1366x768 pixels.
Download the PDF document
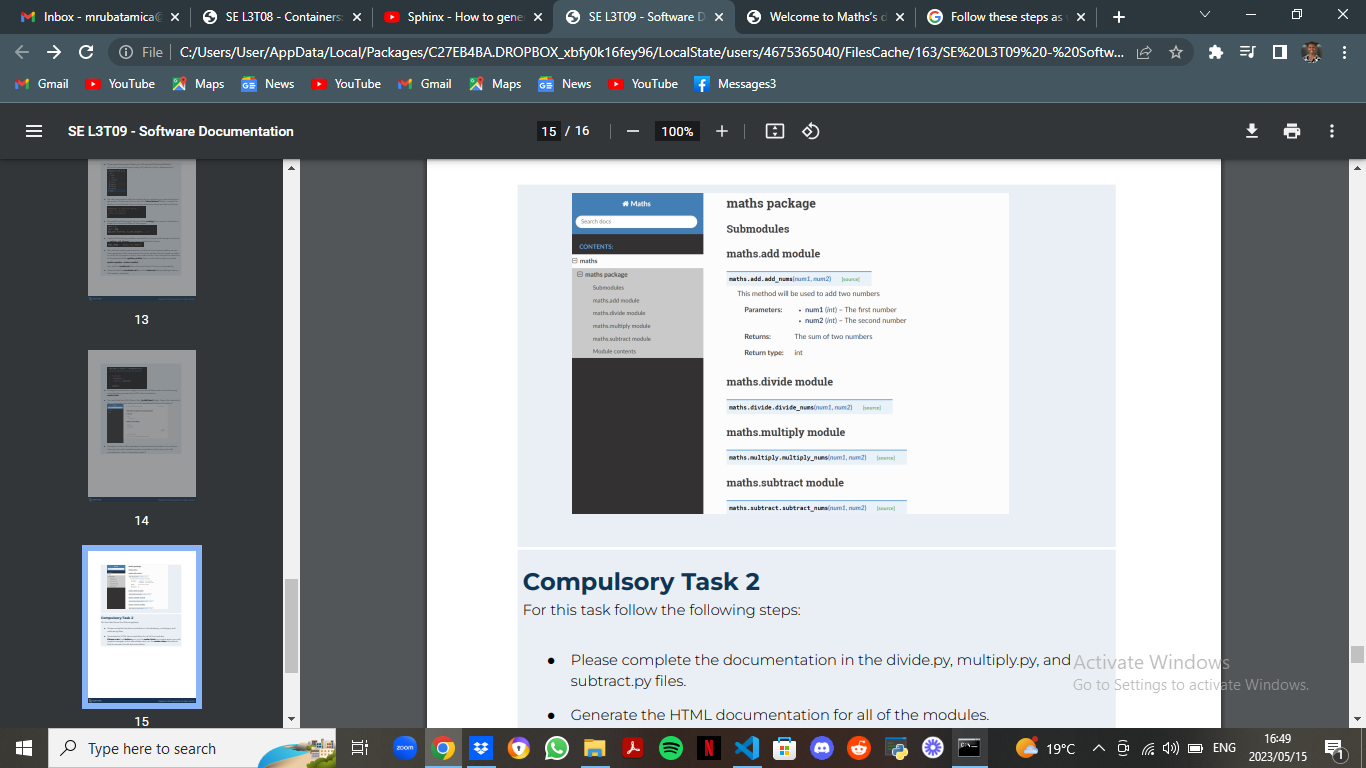tap(1251, 130)
